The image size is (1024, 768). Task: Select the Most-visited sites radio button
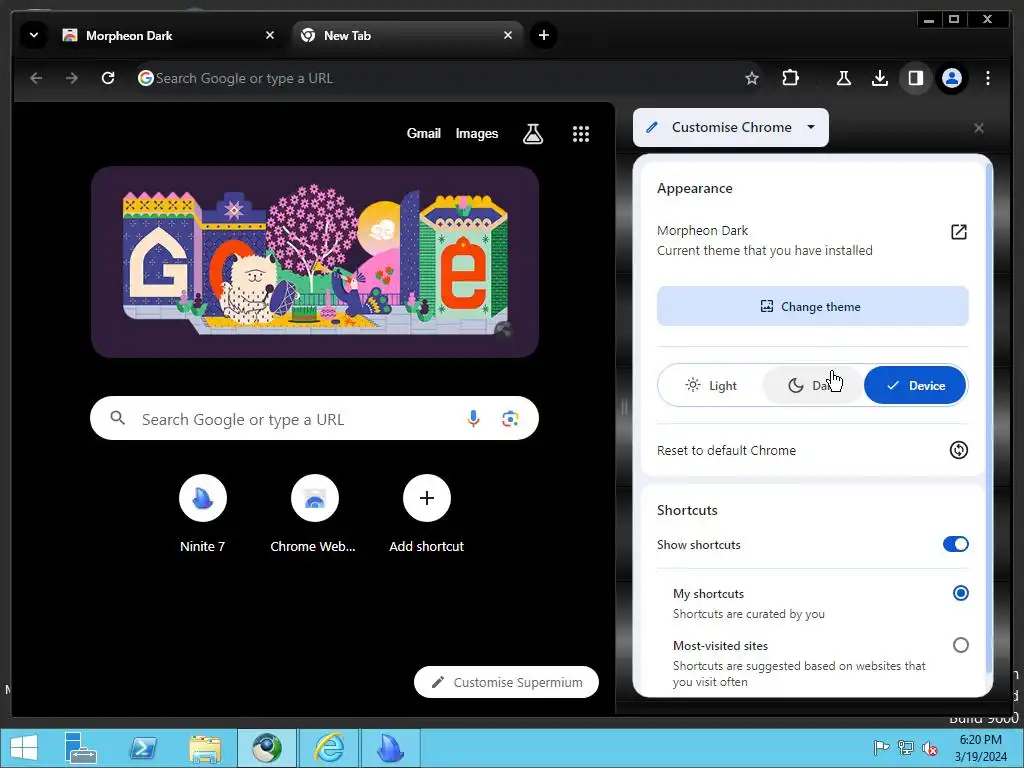(960, 645)
